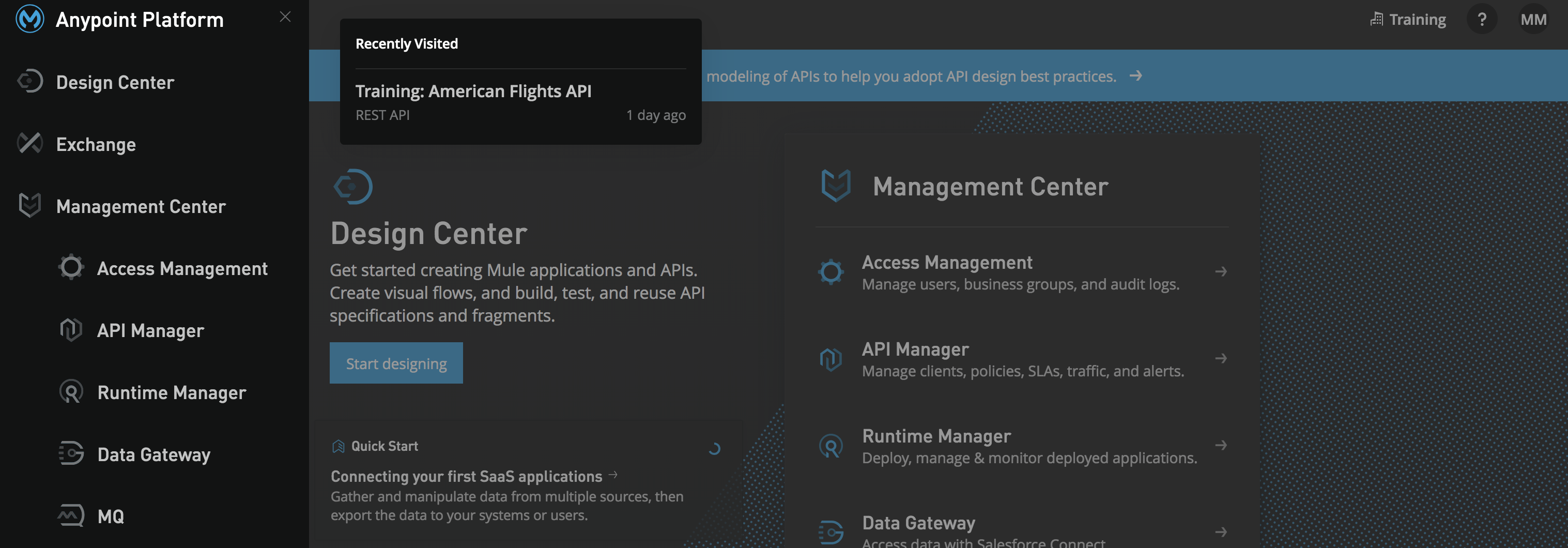Screen dimensions: 1568x548
Task: Click "Manage clients, policies, SLAs, traffic, and alerts."
Action: 1023,371
